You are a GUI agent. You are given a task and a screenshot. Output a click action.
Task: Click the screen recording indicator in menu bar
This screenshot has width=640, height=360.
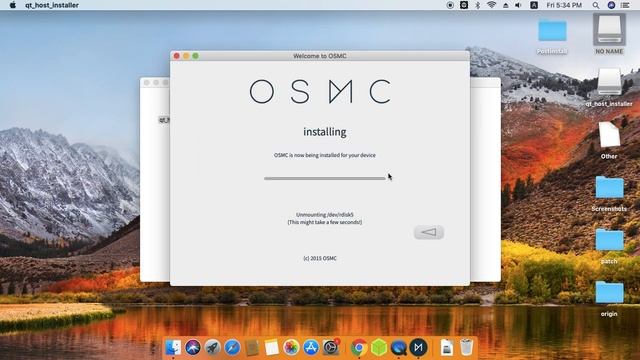coord(450,5)
